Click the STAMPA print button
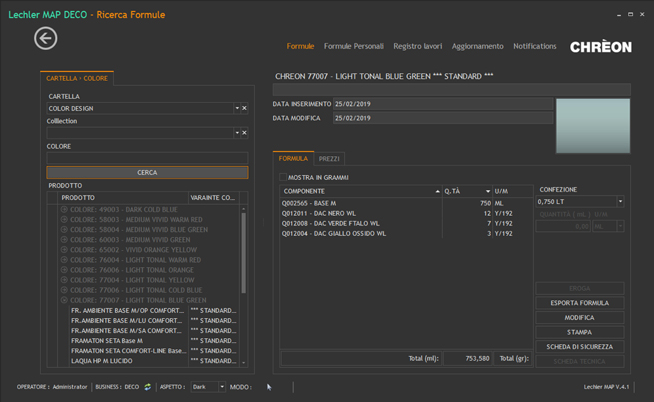 (580, 332)
